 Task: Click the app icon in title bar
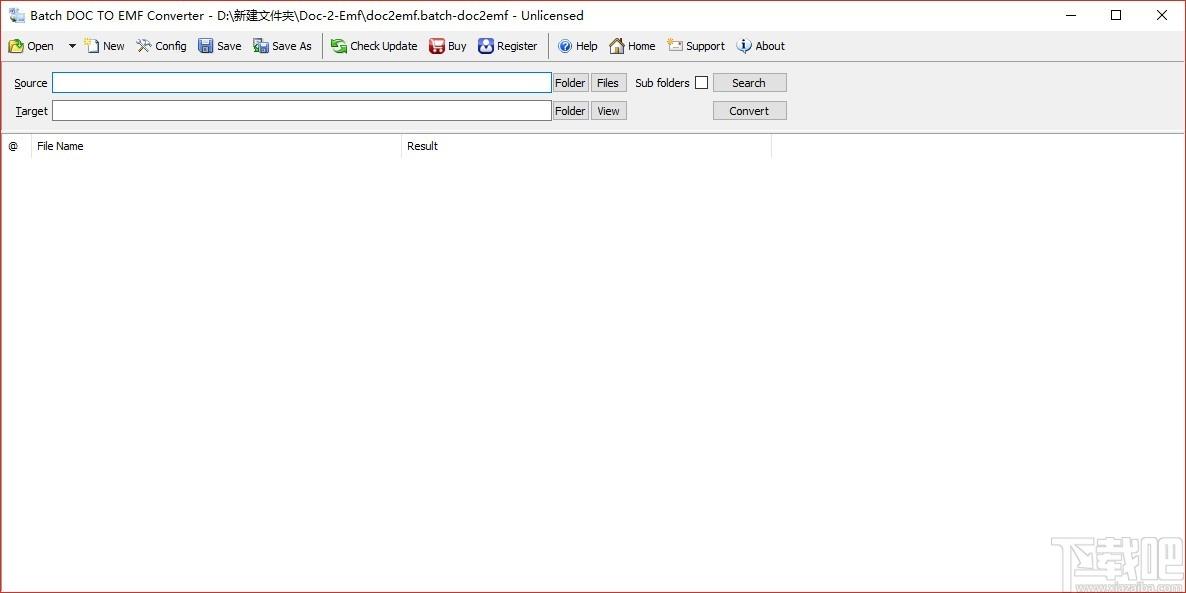coord(17,15)
